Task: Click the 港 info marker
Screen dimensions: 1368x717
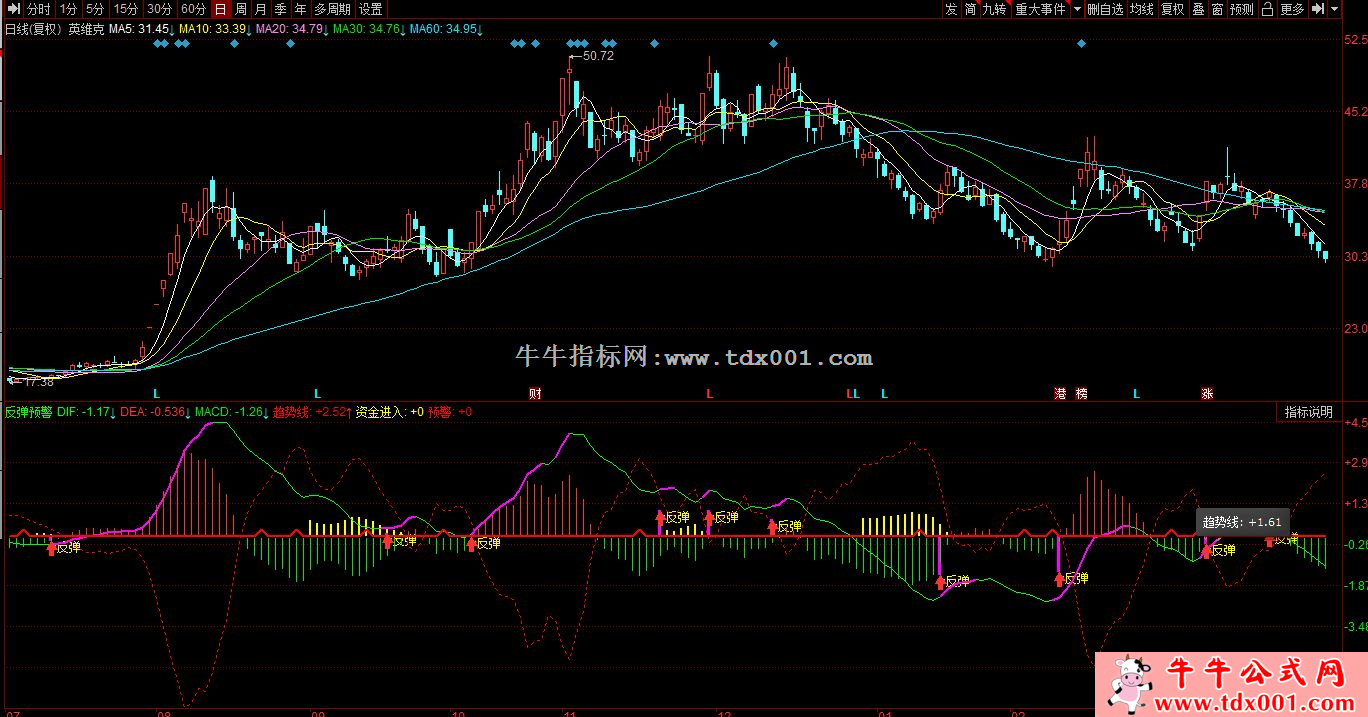Action: click(x=1060, y=394)
